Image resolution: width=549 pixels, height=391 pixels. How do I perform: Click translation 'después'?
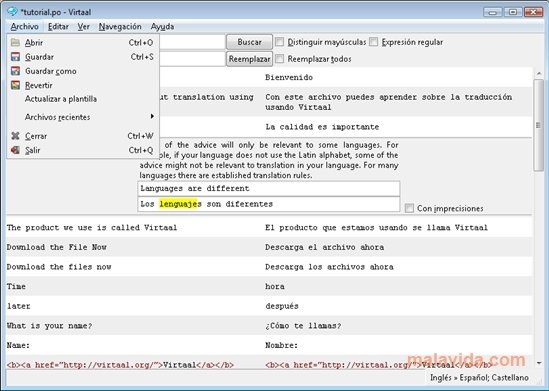click(x=282, y=306)
